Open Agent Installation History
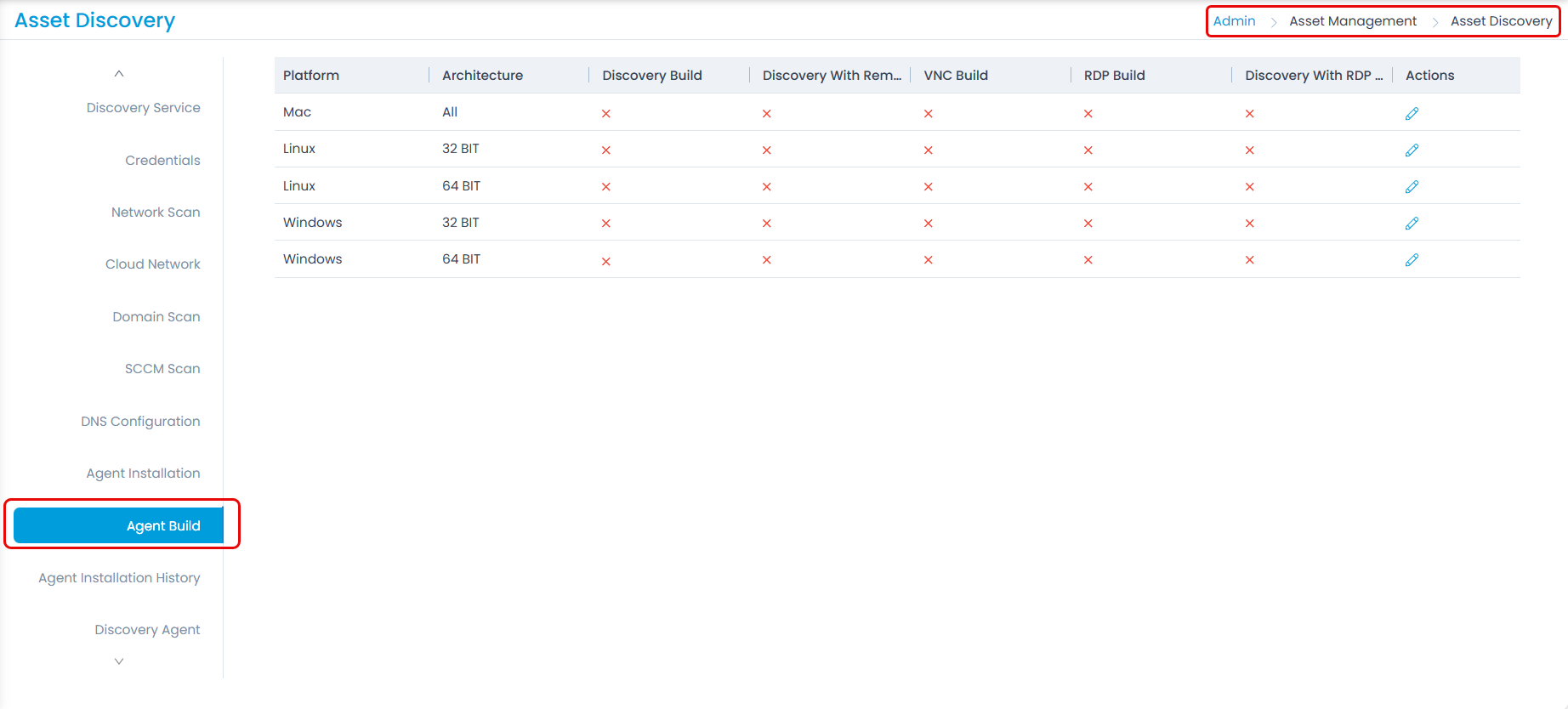Image resolution: width=1568 pixels, height=709 pixels. tap(119, 578)
